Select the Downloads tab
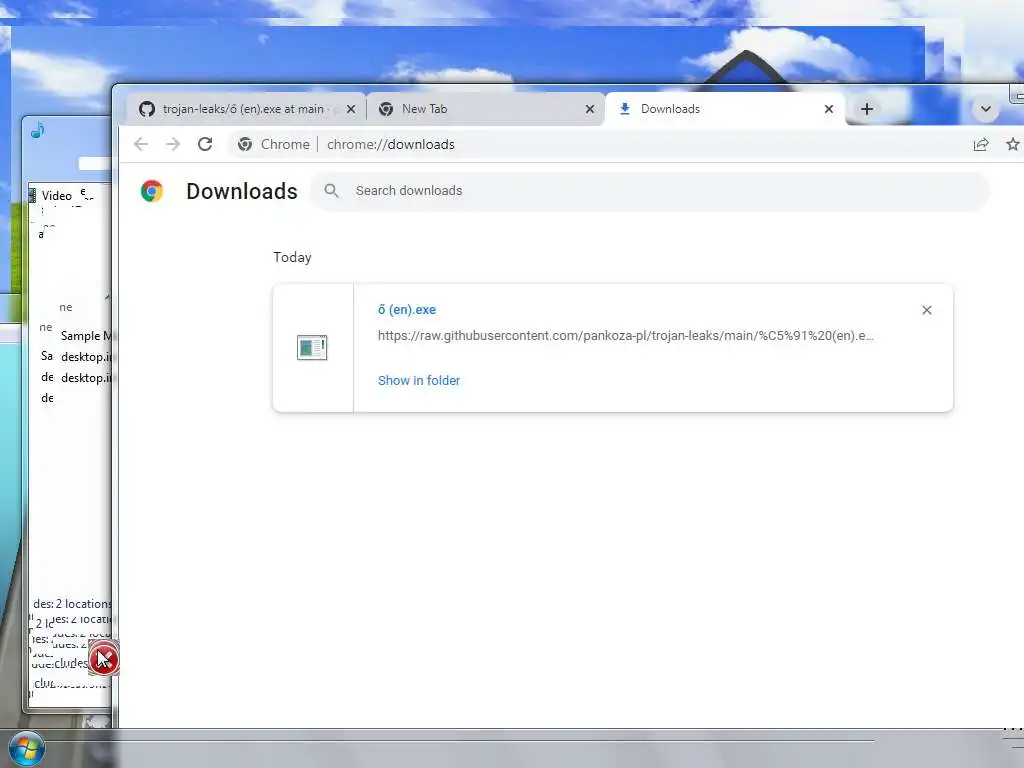Image resolution: width=1024 pixels, height=768 pixels. pyautogui.click(x=725, y=109)
